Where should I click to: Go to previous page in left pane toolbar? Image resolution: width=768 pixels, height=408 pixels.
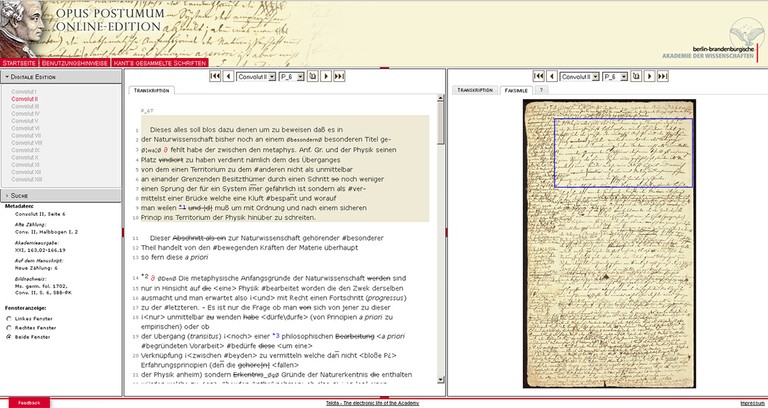228,76
